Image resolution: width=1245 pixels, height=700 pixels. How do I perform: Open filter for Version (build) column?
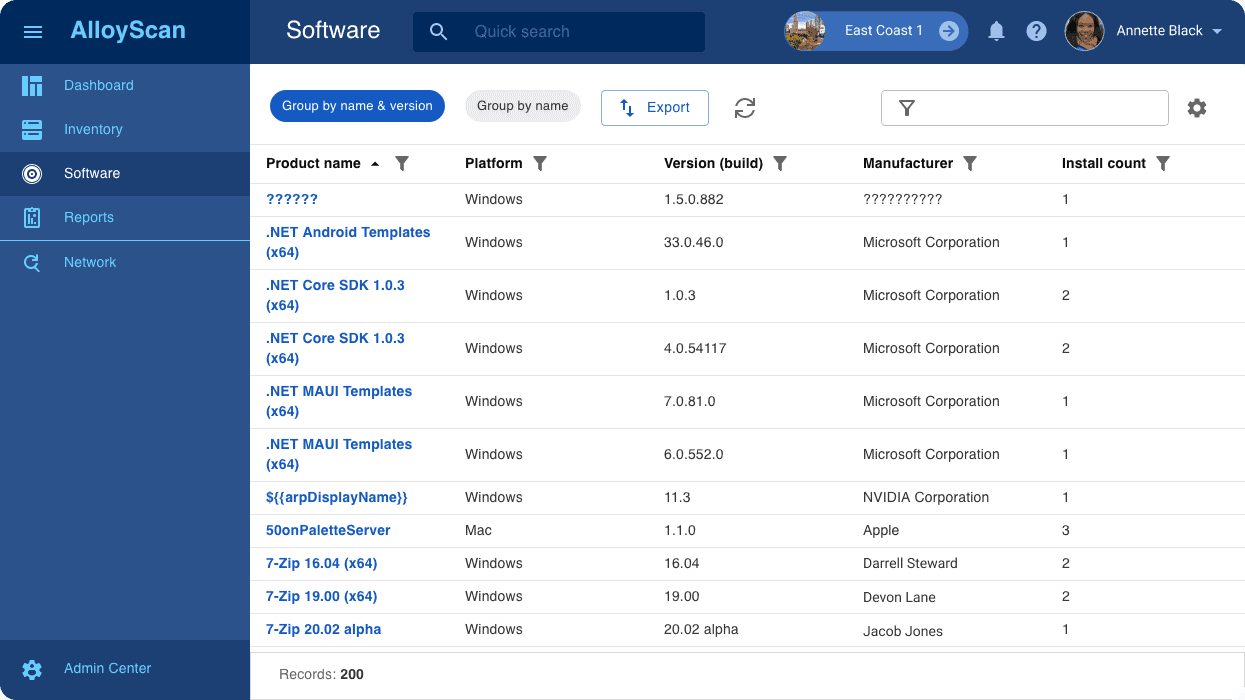781,163
